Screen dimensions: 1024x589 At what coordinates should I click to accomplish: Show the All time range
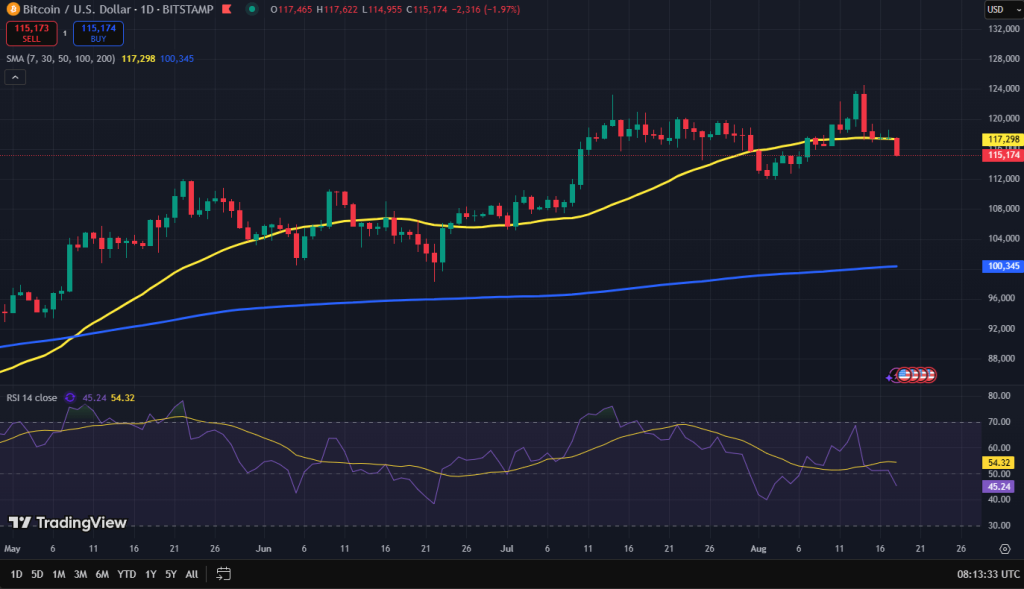[x=191, y=574]
